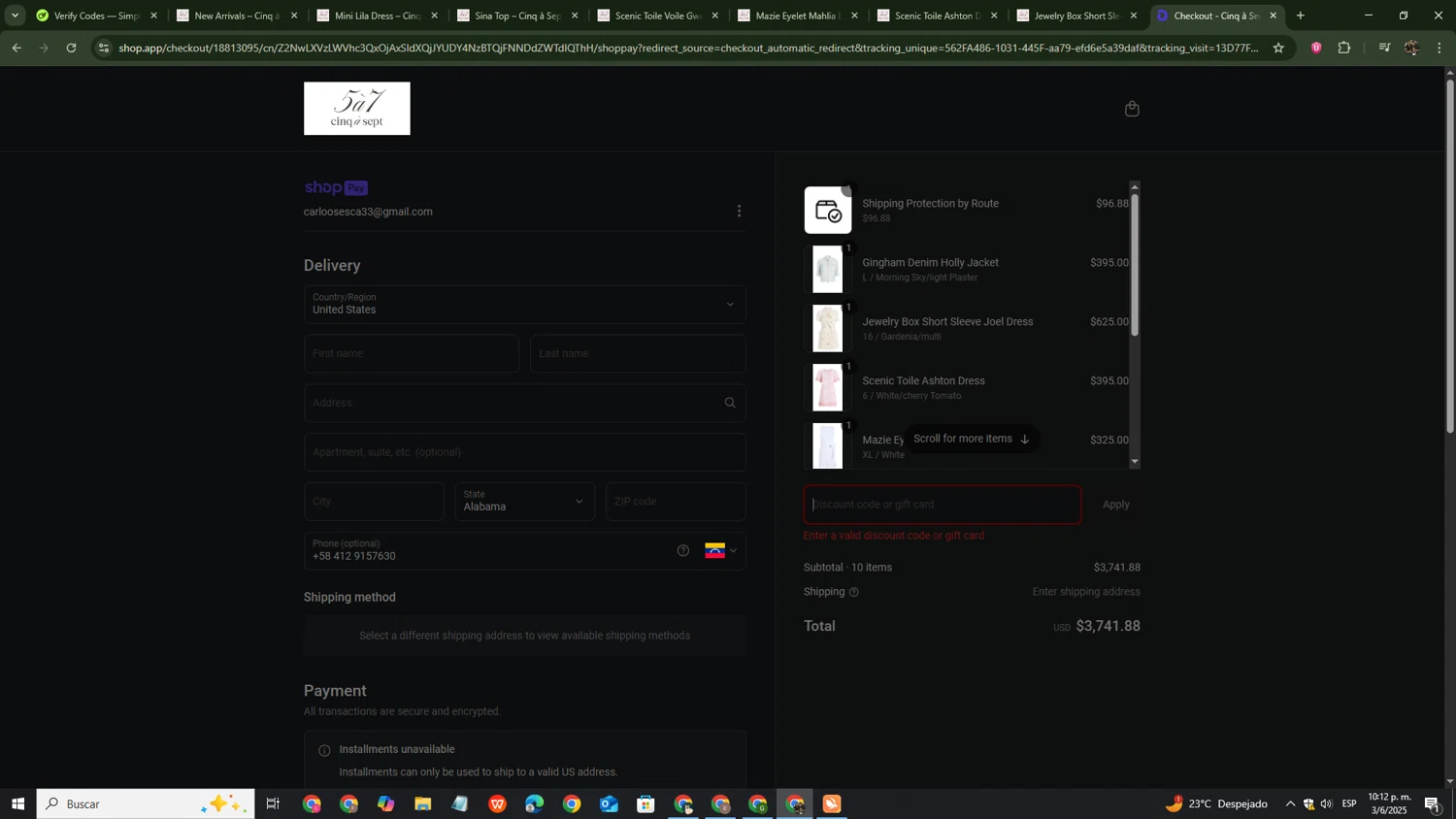Click Apartment, suite optional field
The image size is (1456, 819).
coord(525,452)
